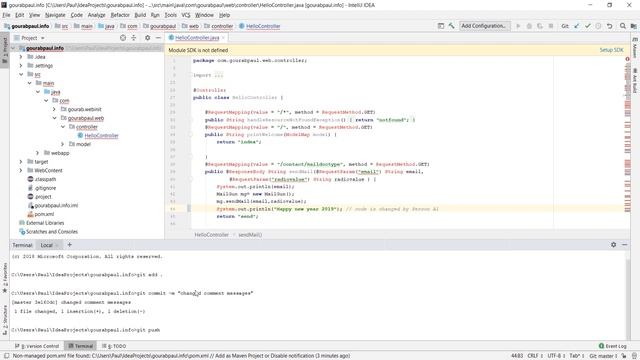Open the Add Configuration dropdown
The width and height of the screenshot is (640, 360).
pos(485,26)
